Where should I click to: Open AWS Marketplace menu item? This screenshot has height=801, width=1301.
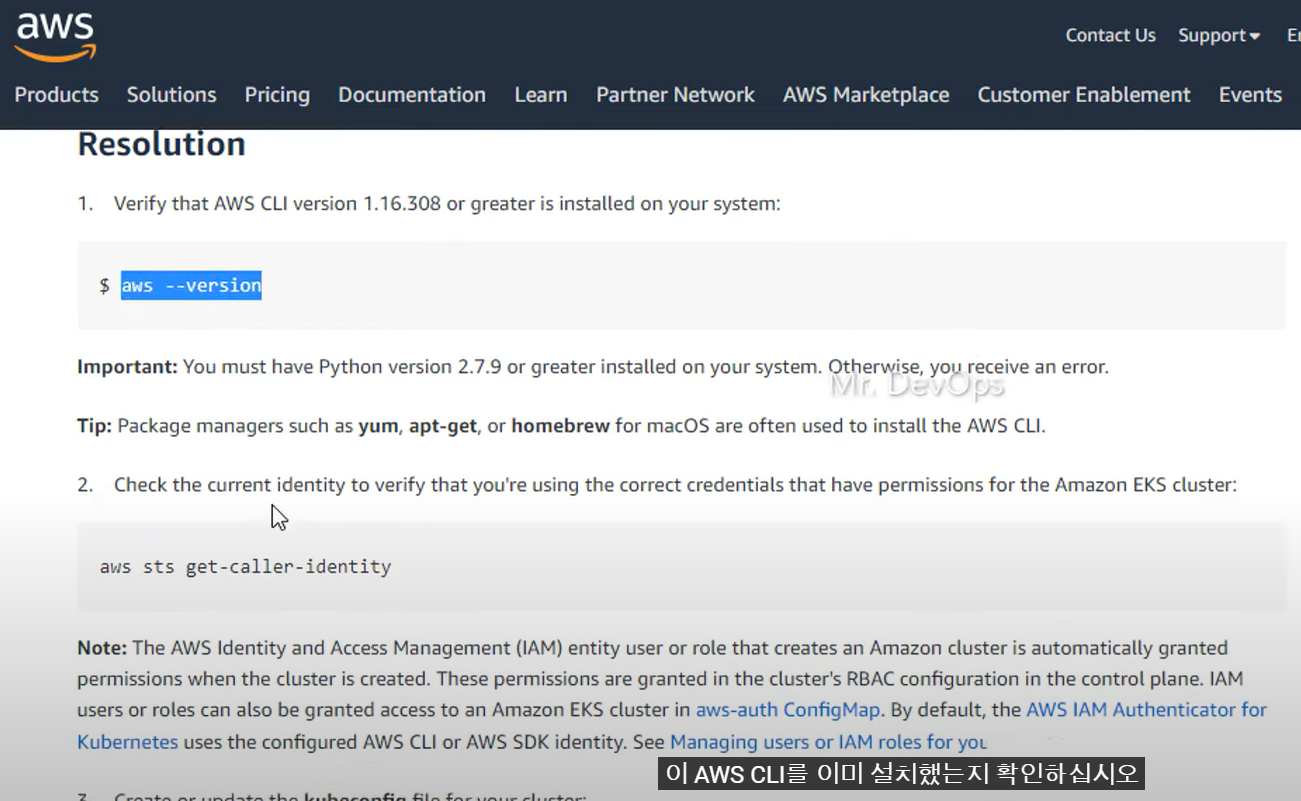866,95
